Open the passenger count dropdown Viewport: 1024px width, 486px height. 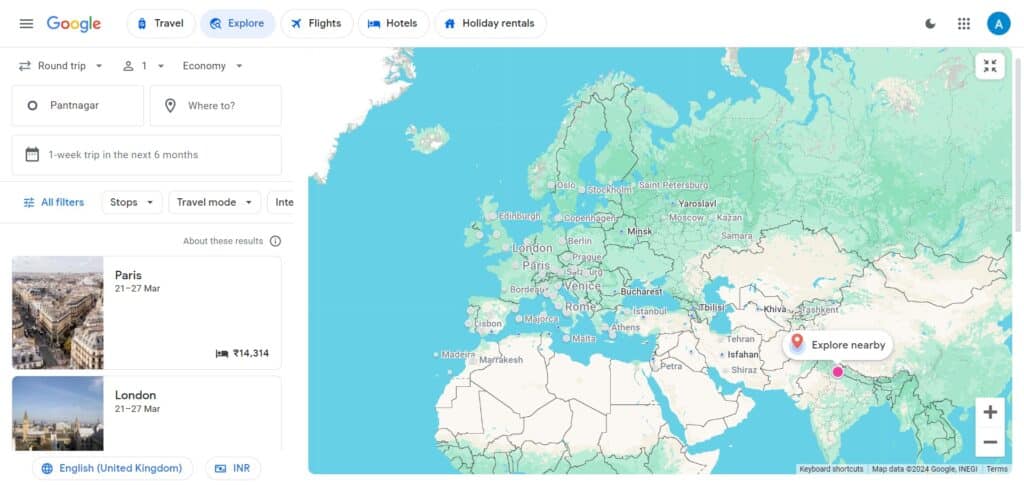[x=144, y=66]
